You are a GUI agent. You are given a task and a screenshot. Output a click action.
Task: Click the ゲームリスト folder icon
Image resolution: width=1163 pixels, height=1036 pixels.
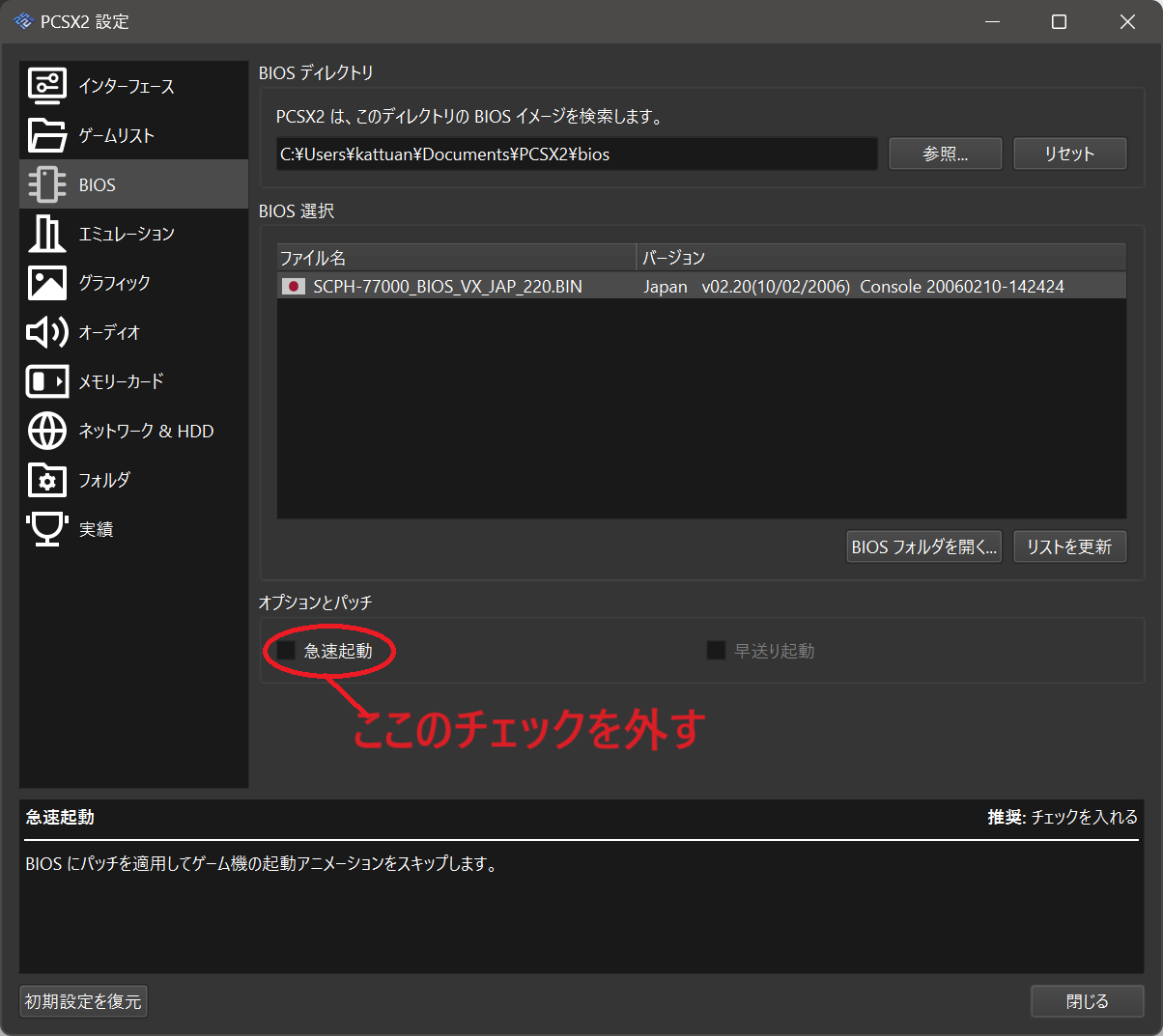[x=47, y=135]
